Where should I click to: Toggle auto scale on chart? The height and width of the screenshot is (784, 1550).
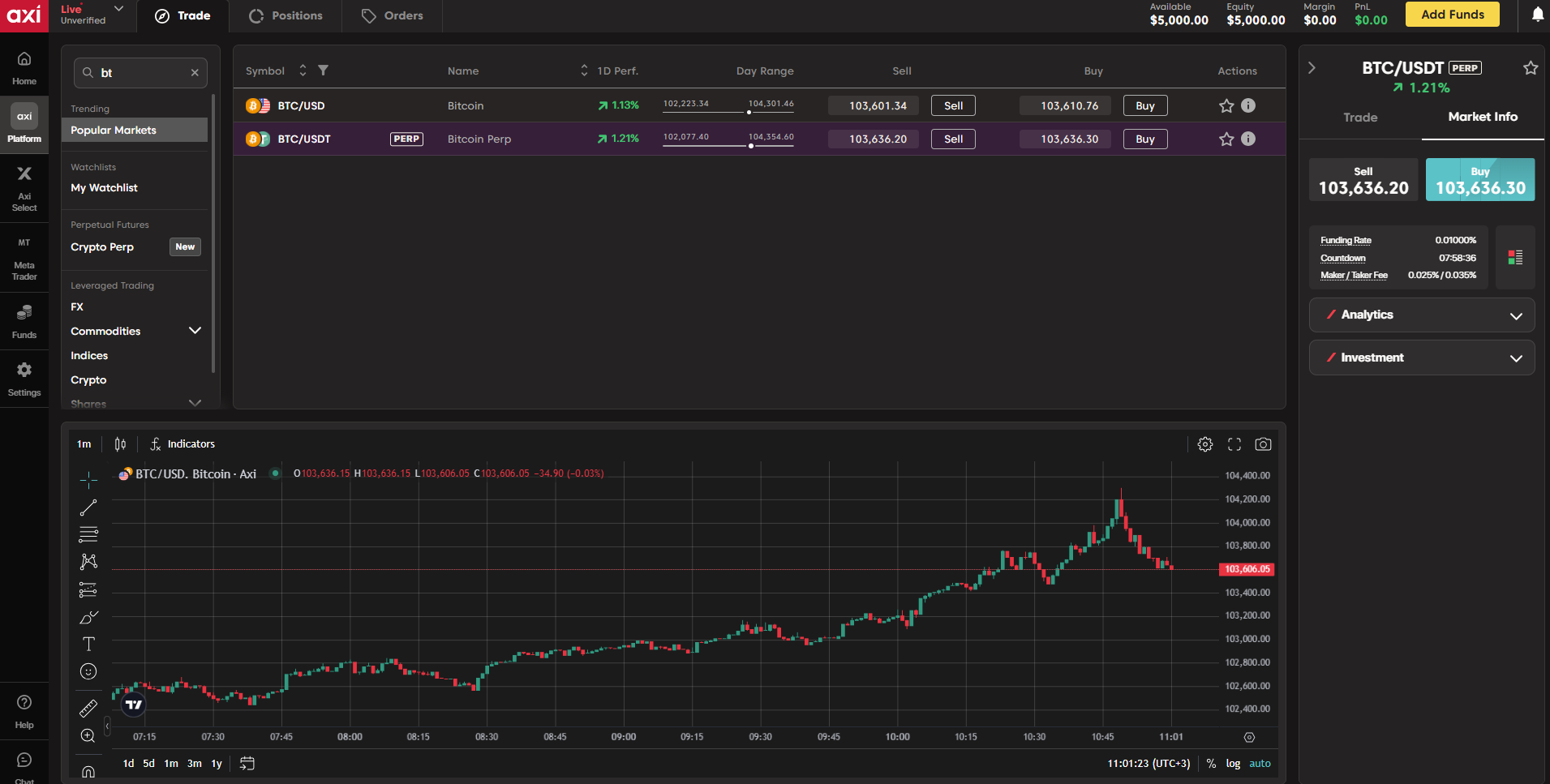point(1260,763)
